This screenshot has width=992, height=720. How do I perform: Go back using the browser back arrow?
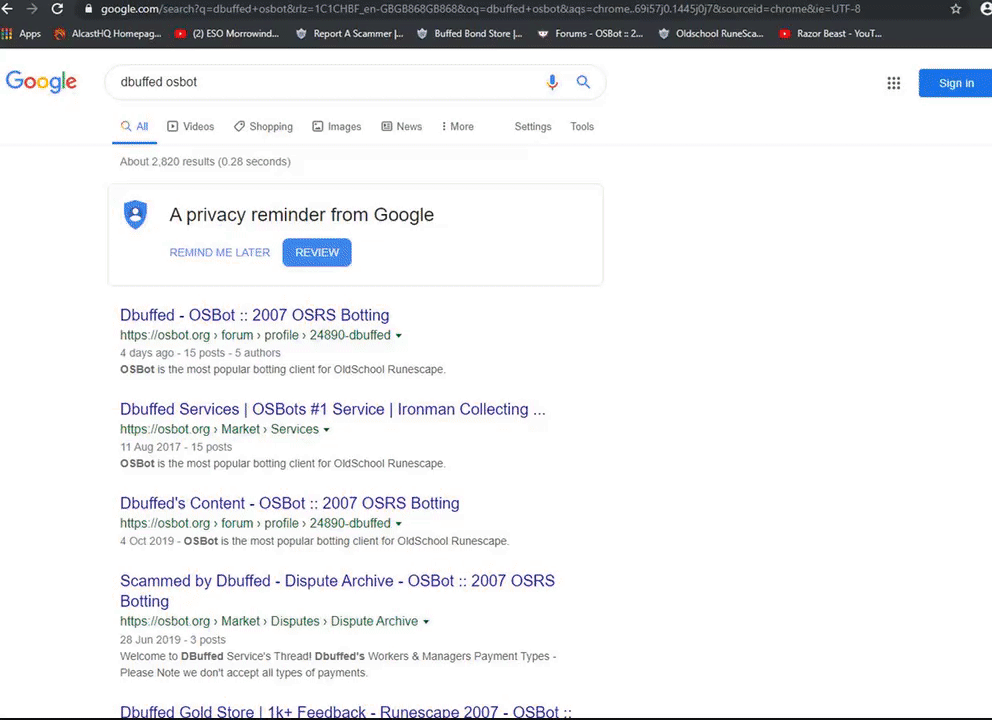(7, 9)
